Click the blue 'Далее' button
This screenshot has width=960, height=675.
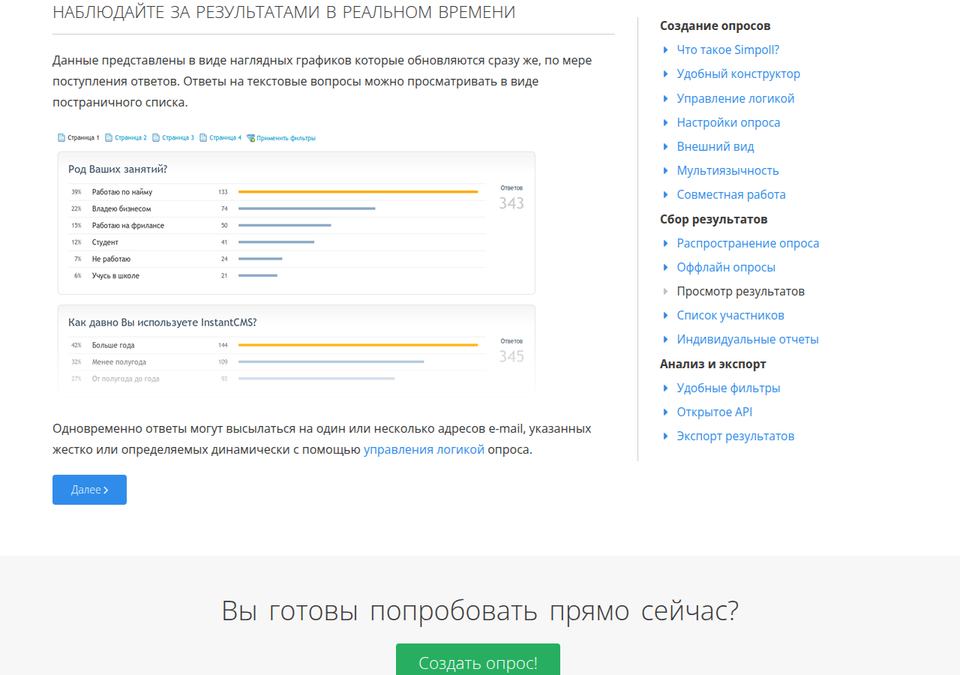click(89, 490)
